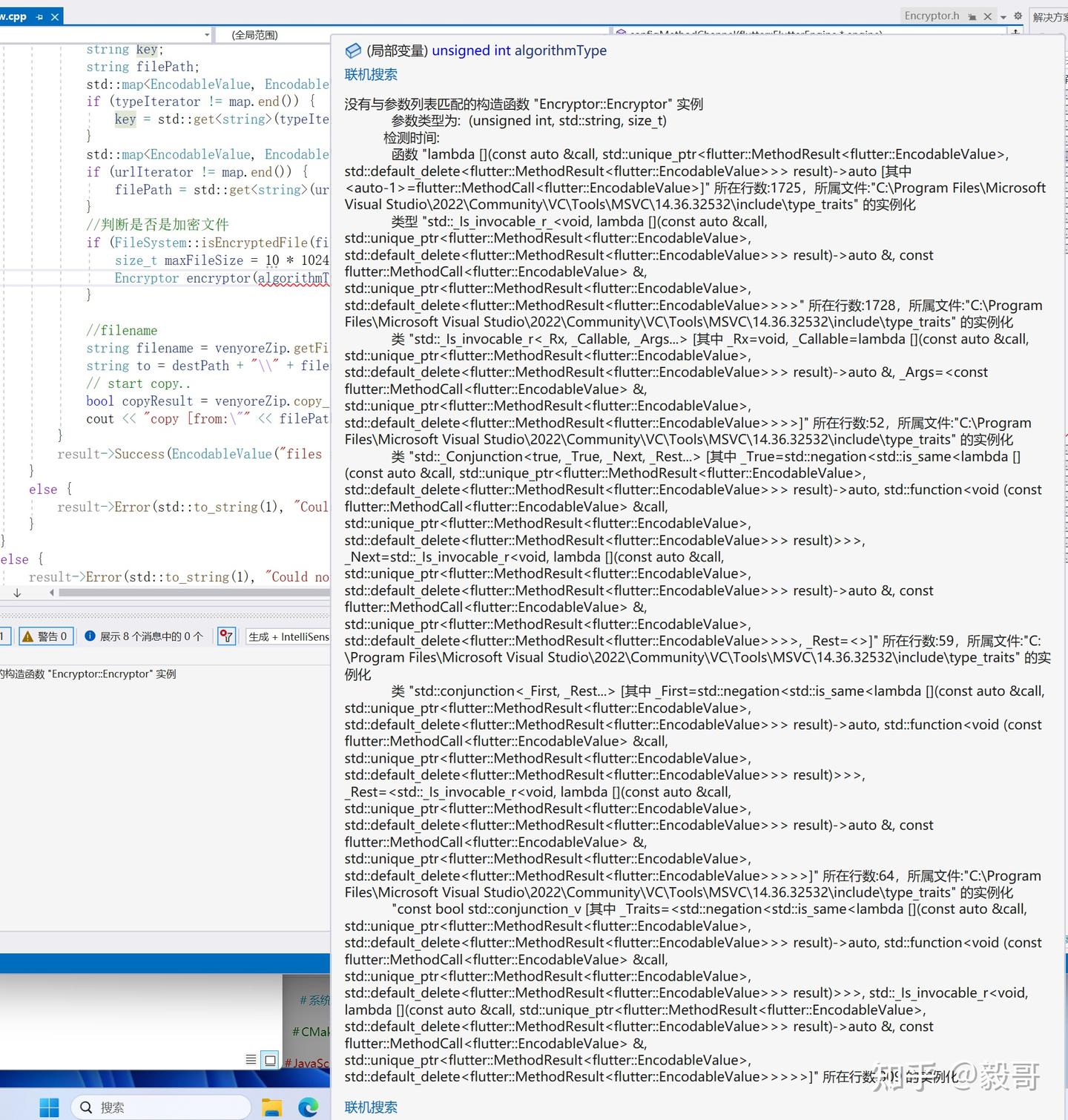
Task: Expand the project scope navigation dropdown
Action: (207, 35)
